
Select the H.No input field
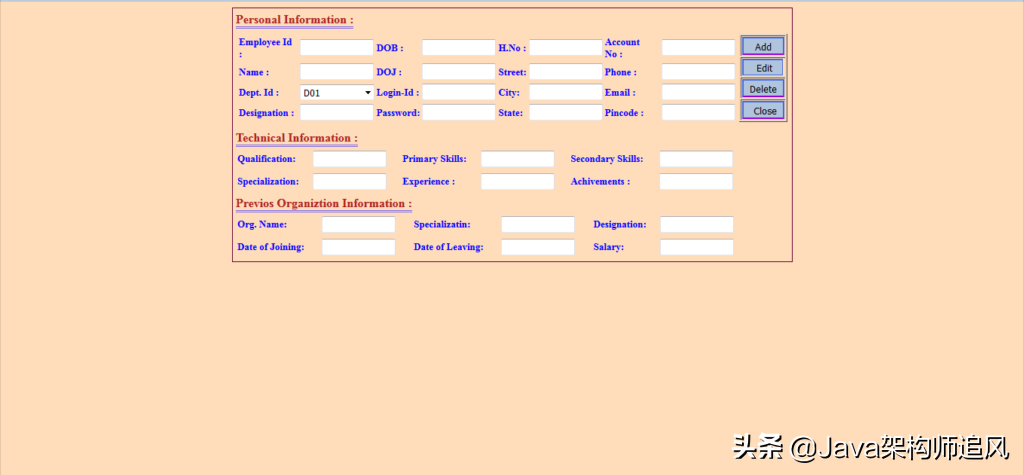[566, 48]
